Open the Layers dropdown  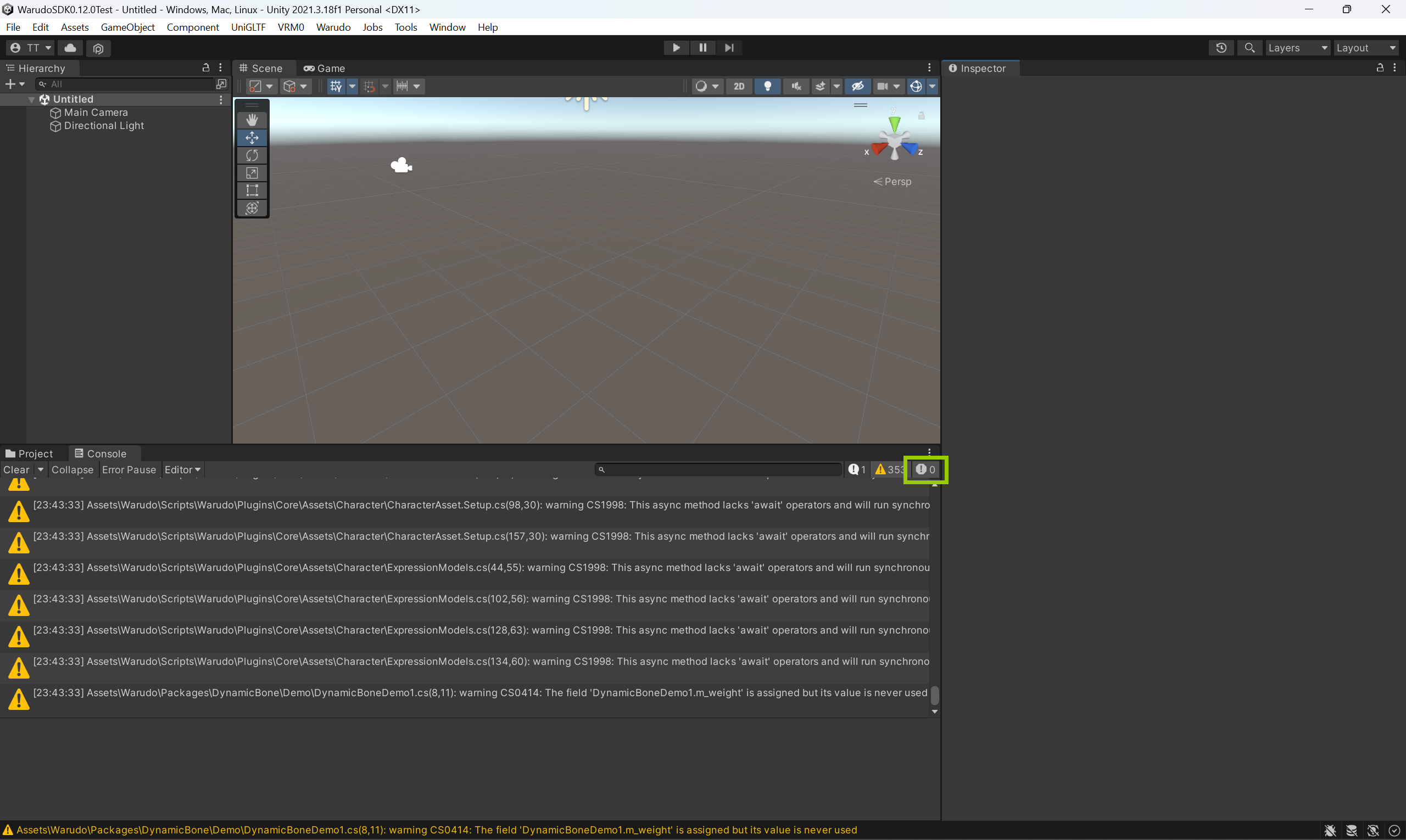[x=1297, y=48]
